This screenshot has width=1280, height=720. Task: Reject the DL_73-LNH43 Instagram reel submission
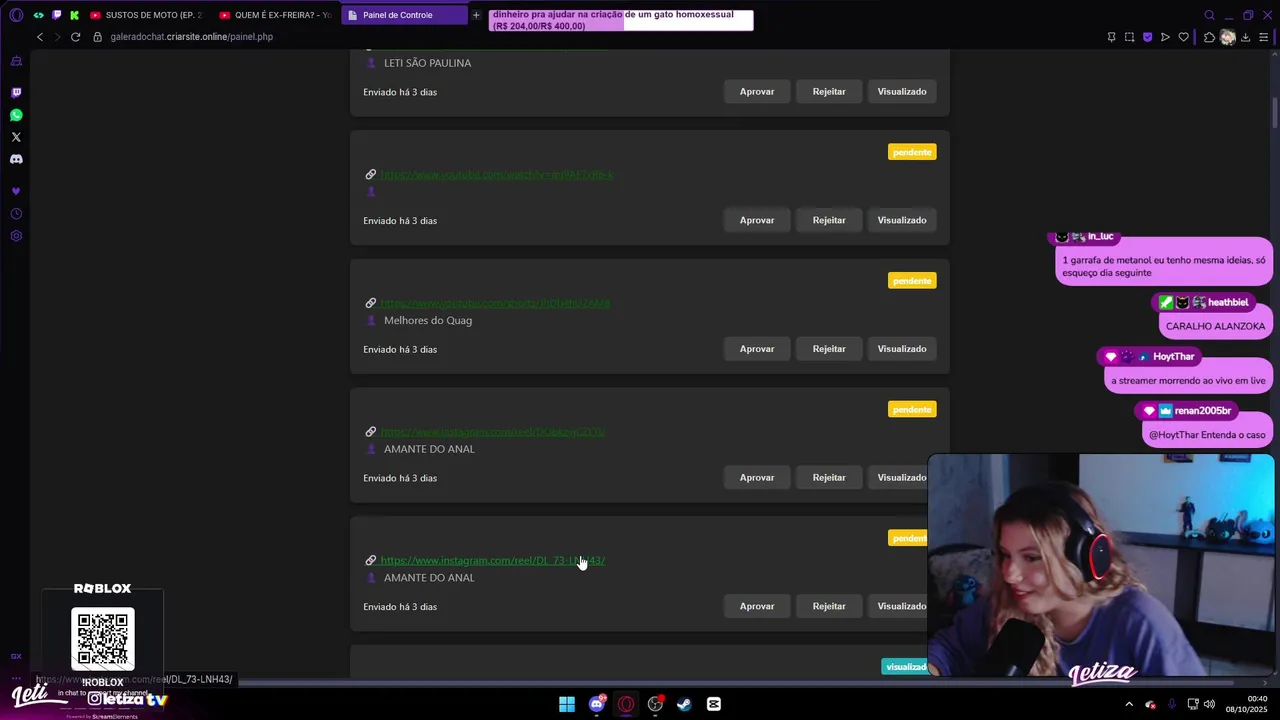[829, 606]
